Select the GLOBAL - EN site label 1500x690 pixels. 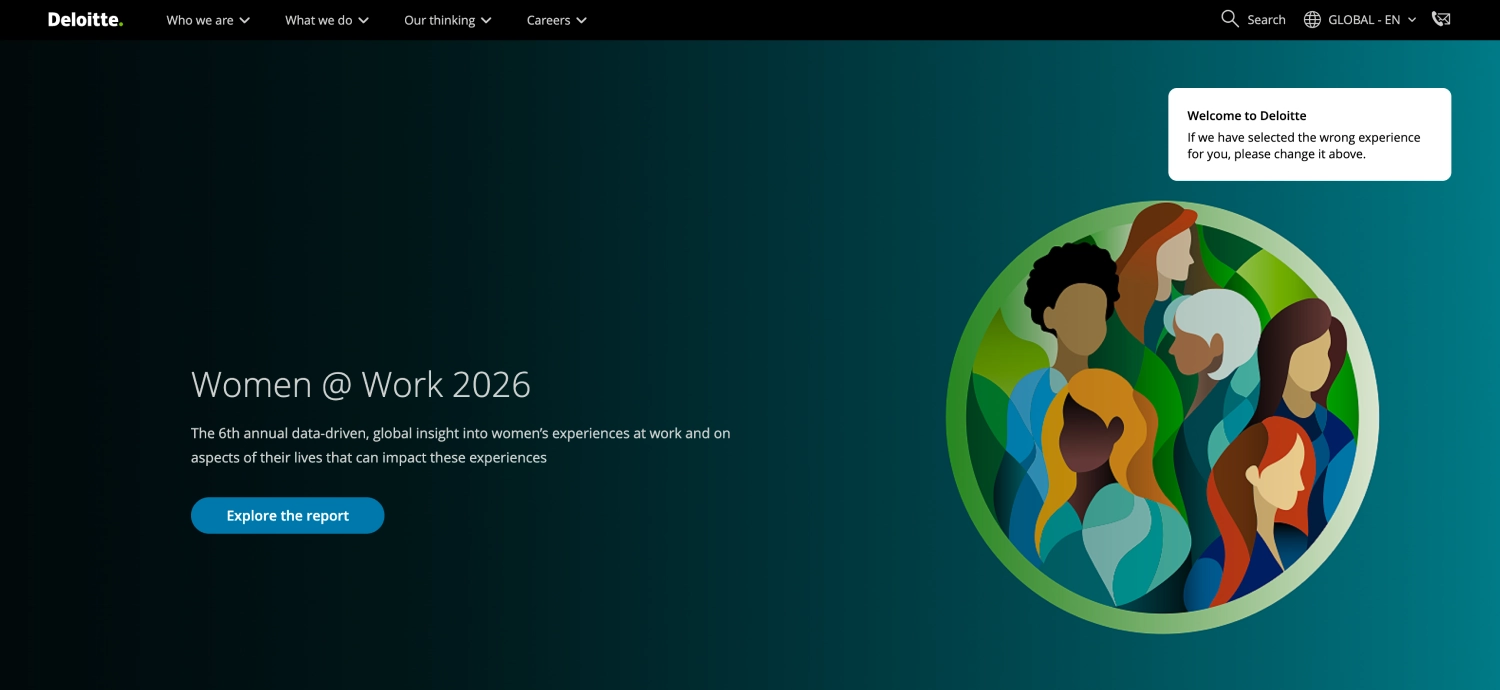click(x=1364, y=20)
